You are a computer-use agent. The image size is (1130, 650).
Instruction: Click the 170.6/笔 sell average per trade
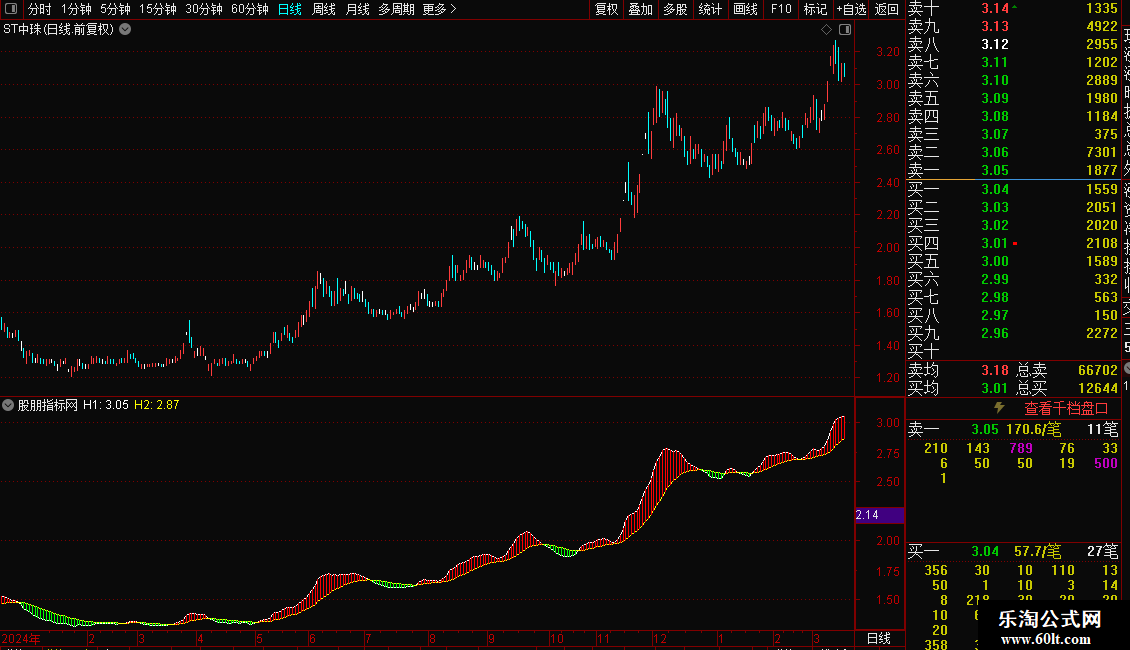coord(1033,429)
